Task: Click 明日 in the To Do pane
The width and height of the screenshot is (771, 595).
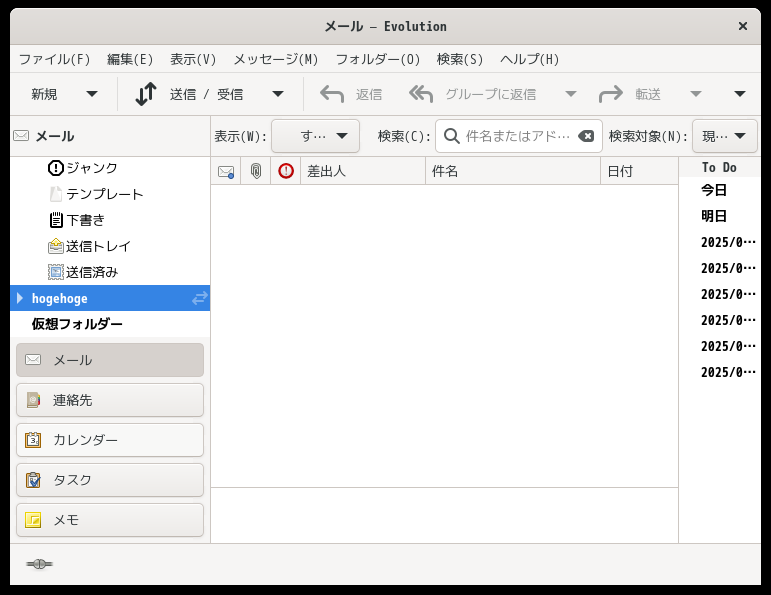Action: click(x=714, y=216)
